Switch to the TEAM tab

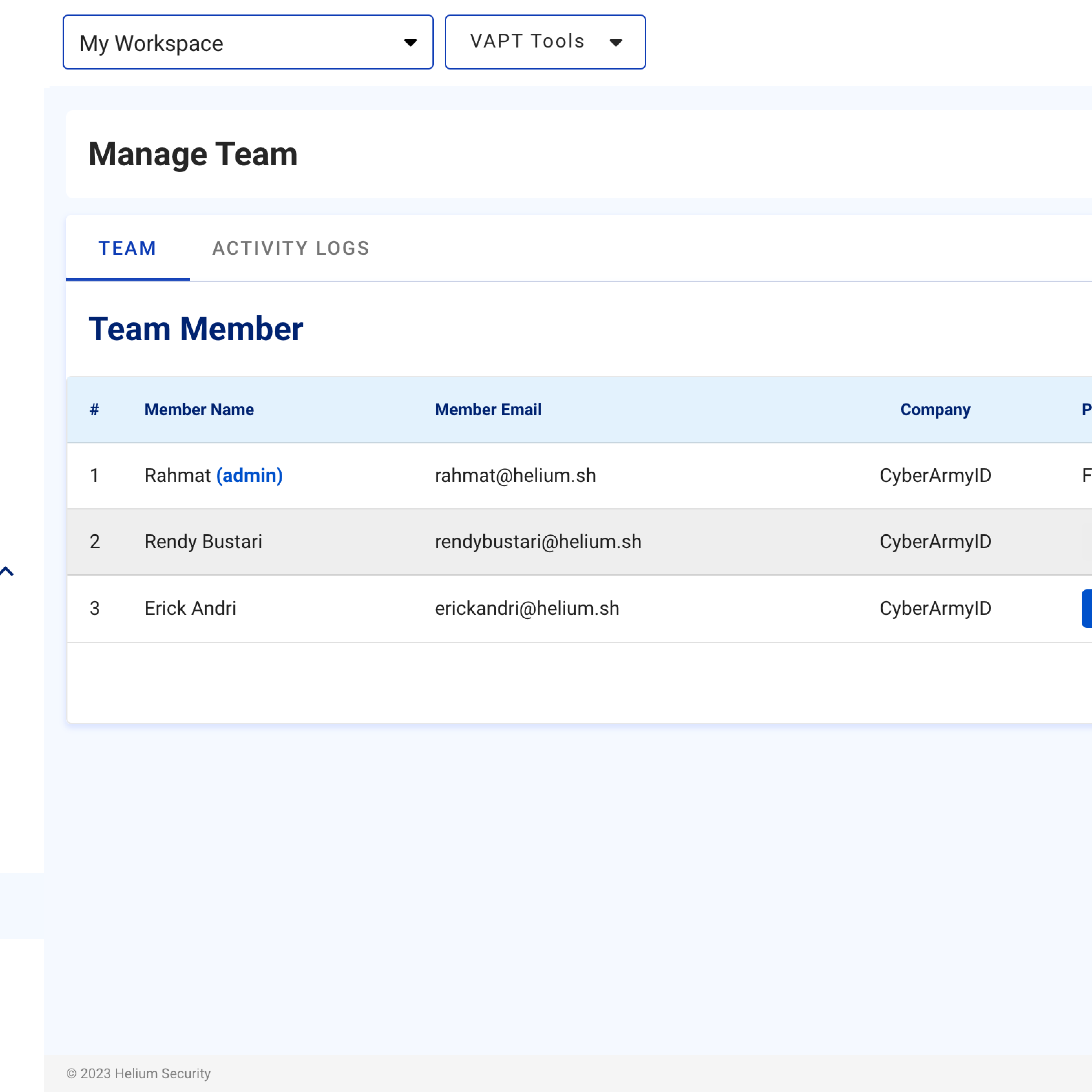point(127,248)
